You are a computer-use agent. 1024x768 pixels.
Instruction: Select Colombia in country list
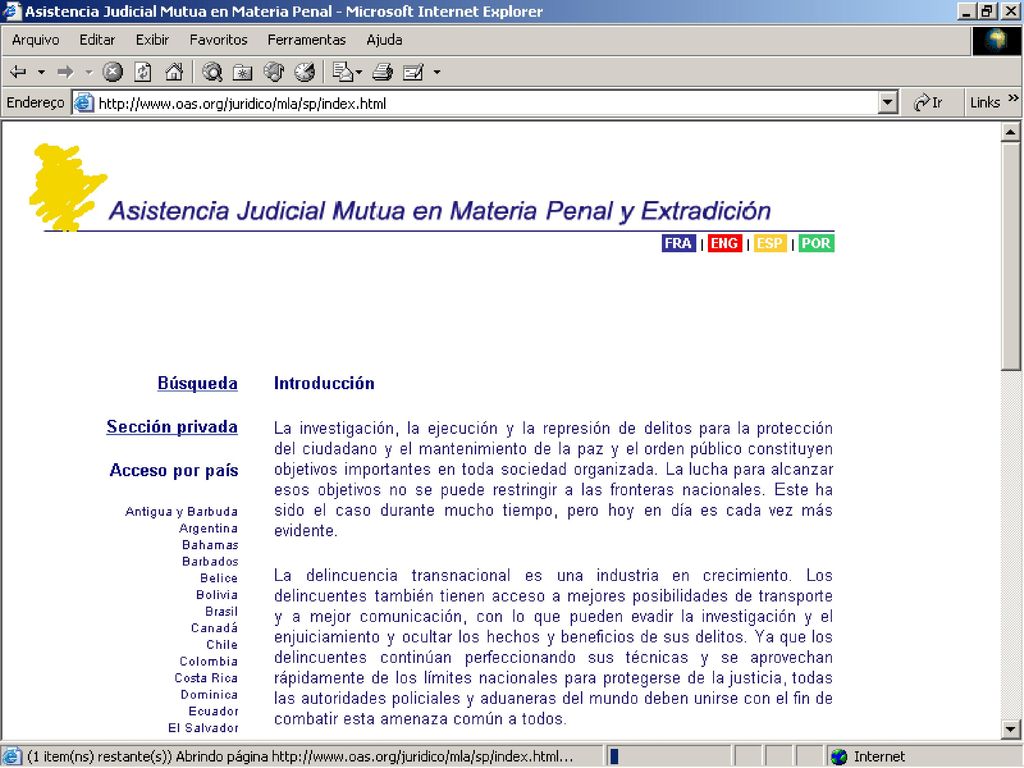tap(208, 662)
